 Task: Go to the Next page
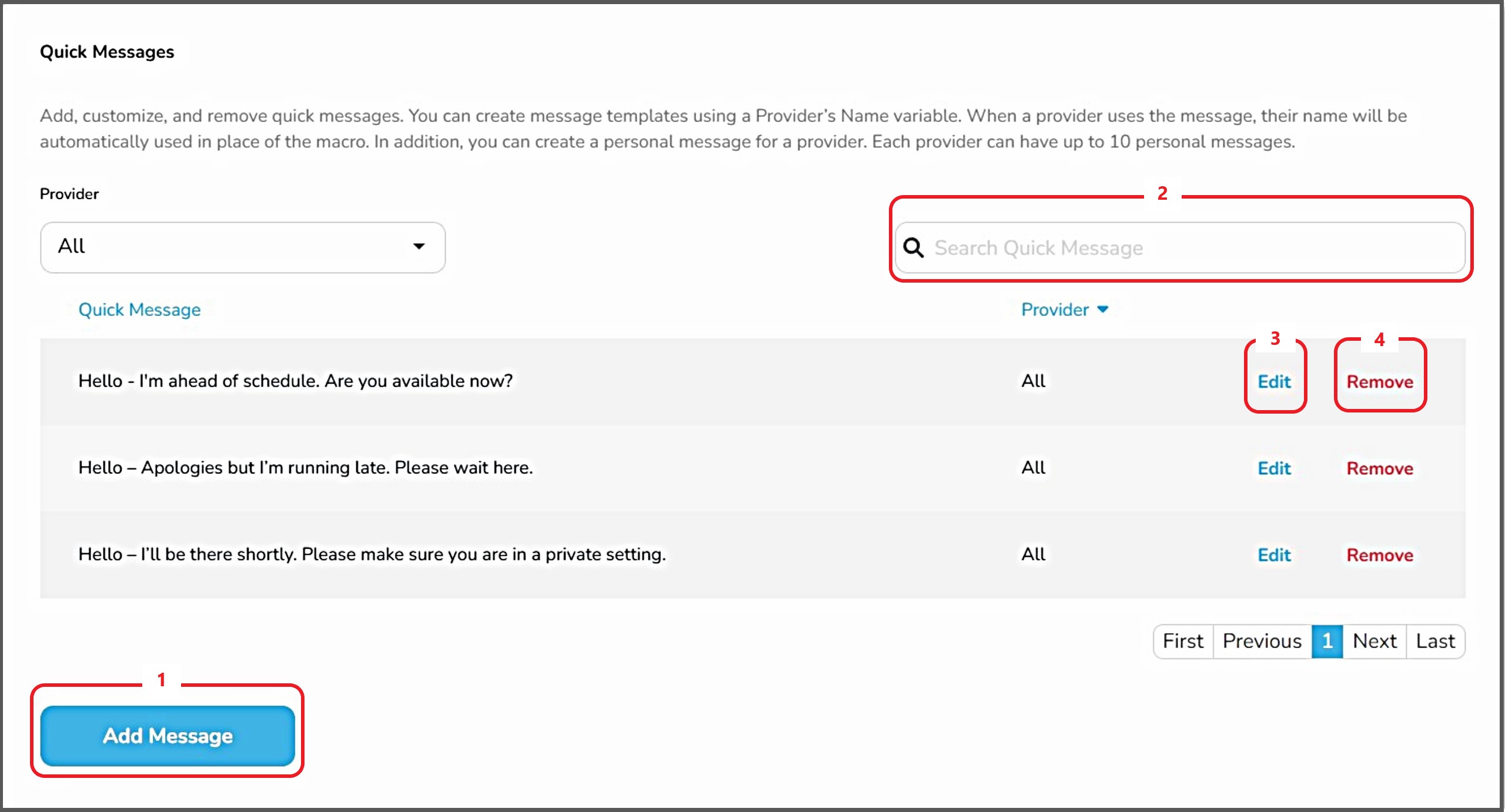pos(1374,641)
